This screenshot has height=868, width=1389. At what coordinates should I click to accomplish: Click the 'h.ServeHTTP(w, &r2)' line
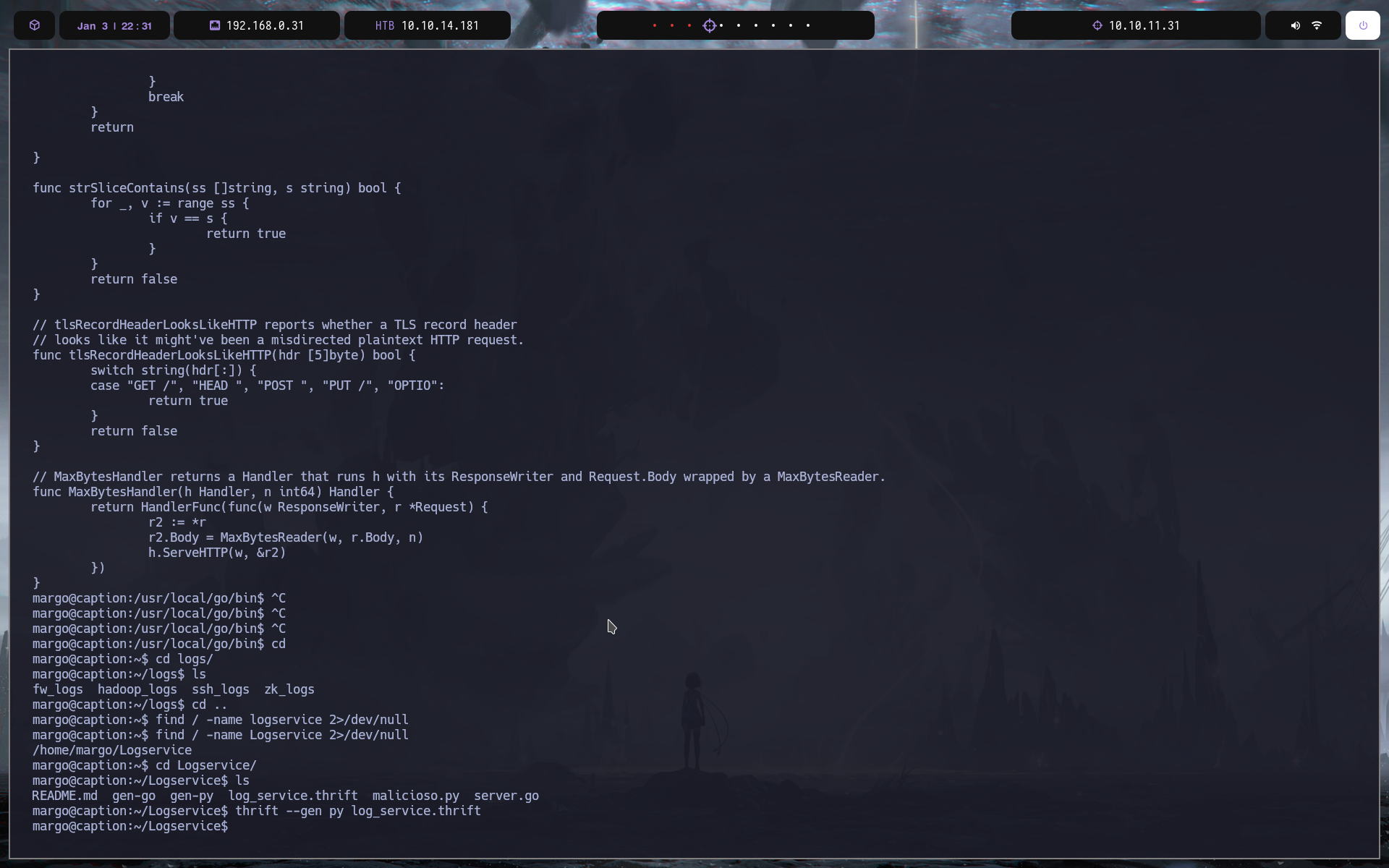coord(217,553)
